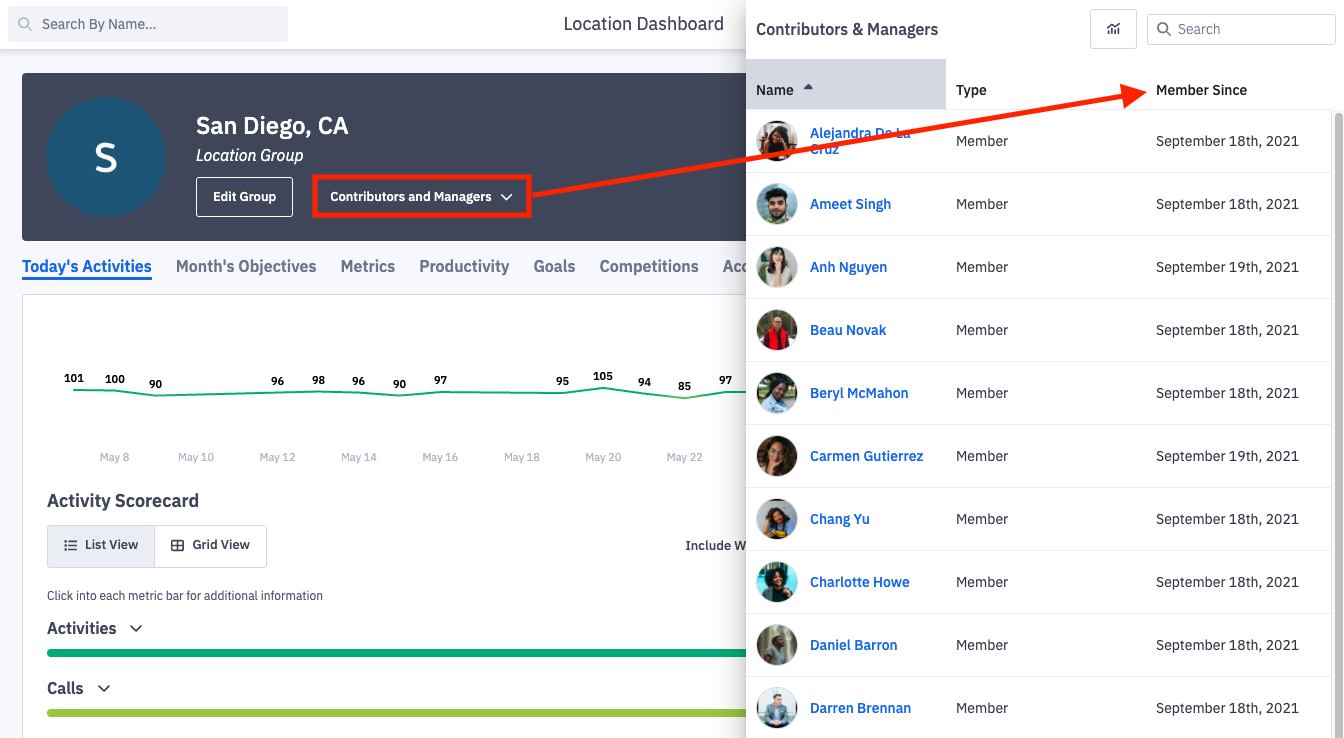The height and width of the screenshot is (738, 1344).
Task: Sort by Member Since column header
Action: (1201, 90)
